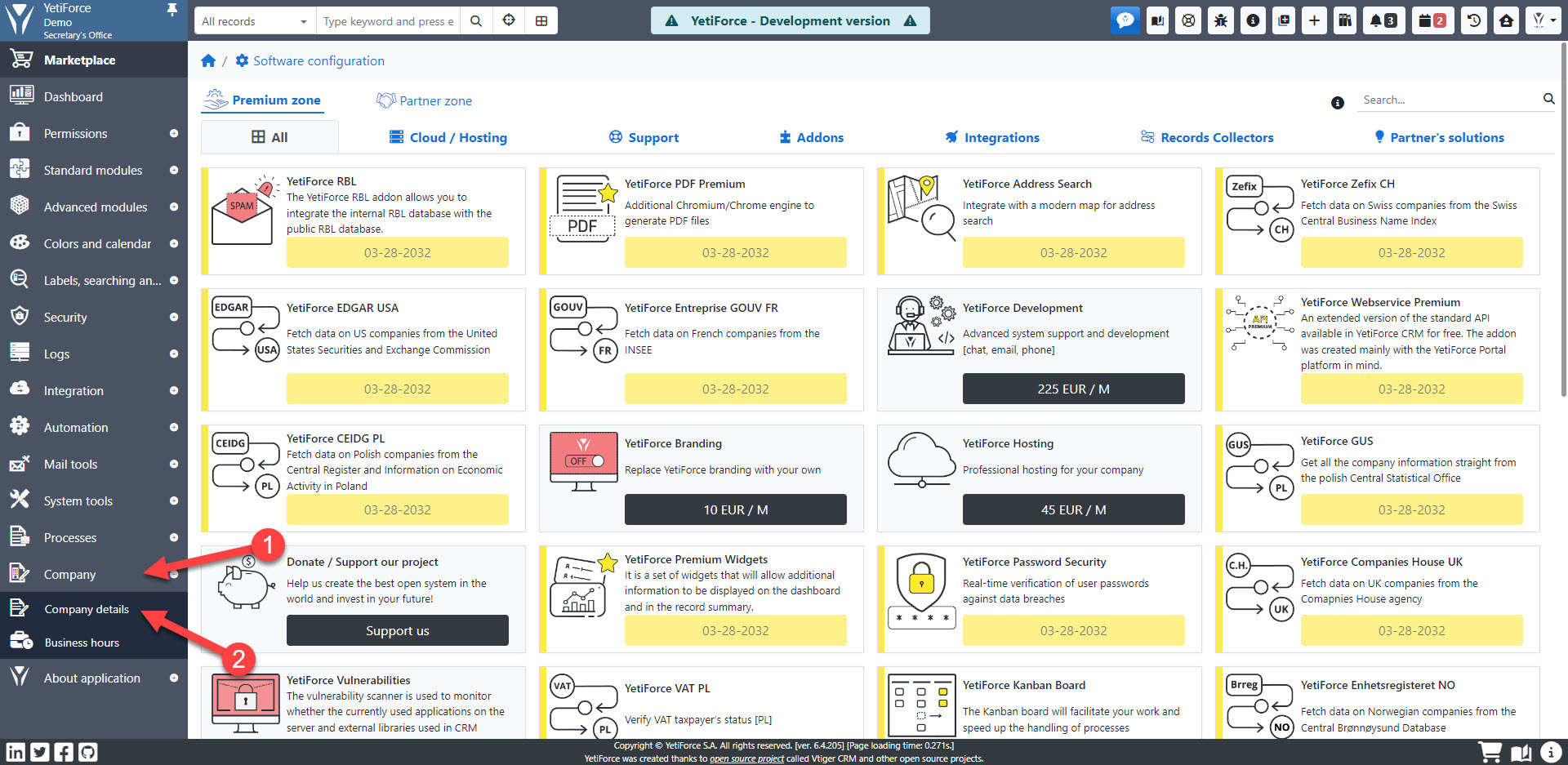Open the user profile dropdown menu
1568x765 pixels.
click(x=1543, y=20)
